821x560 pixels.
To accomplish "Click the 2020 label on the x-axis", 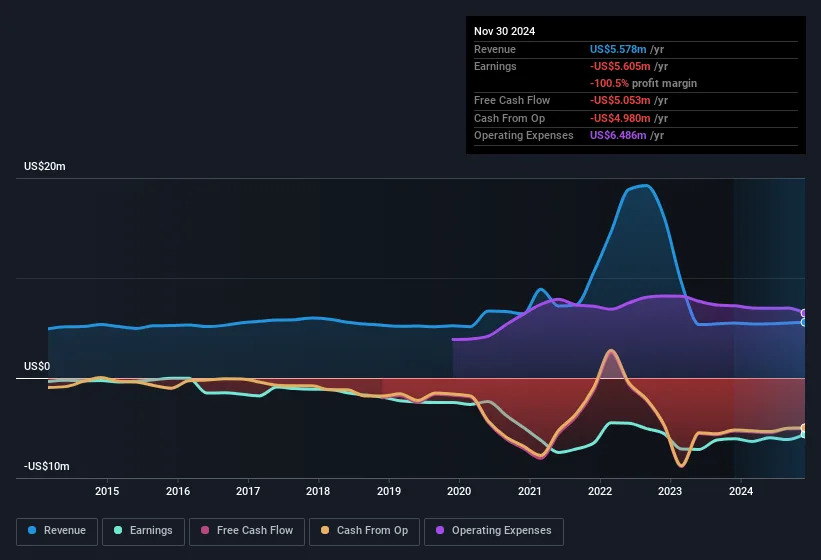I will [459, 491].
